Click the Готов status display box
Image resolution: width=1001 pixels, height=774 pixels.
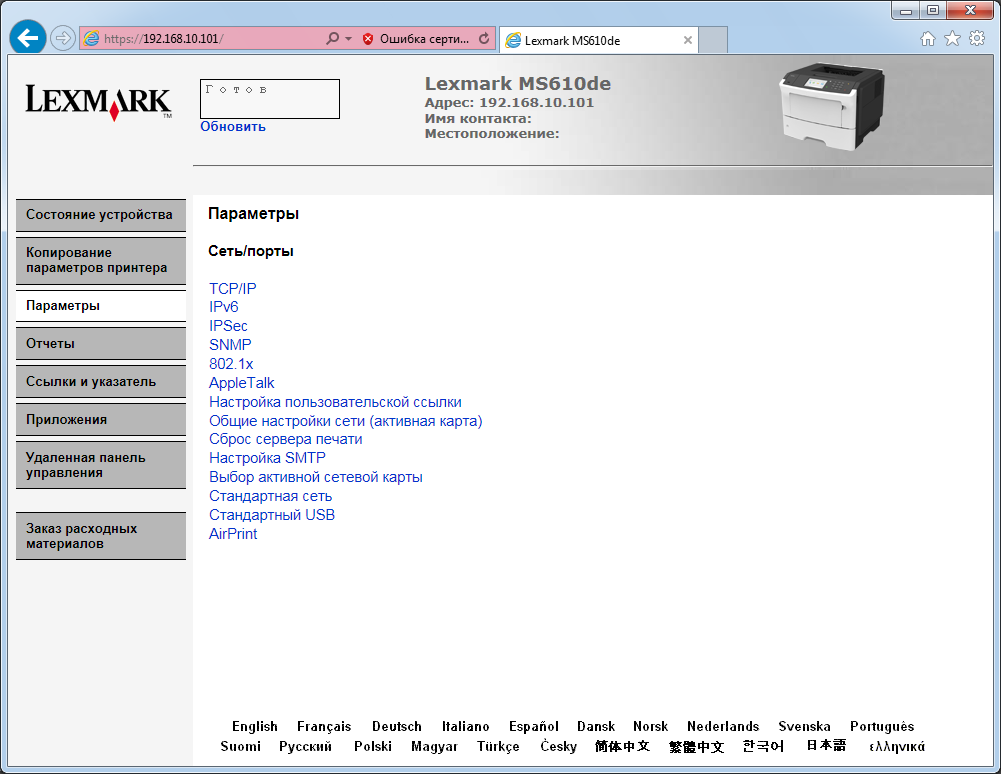(x=270, y=99)
